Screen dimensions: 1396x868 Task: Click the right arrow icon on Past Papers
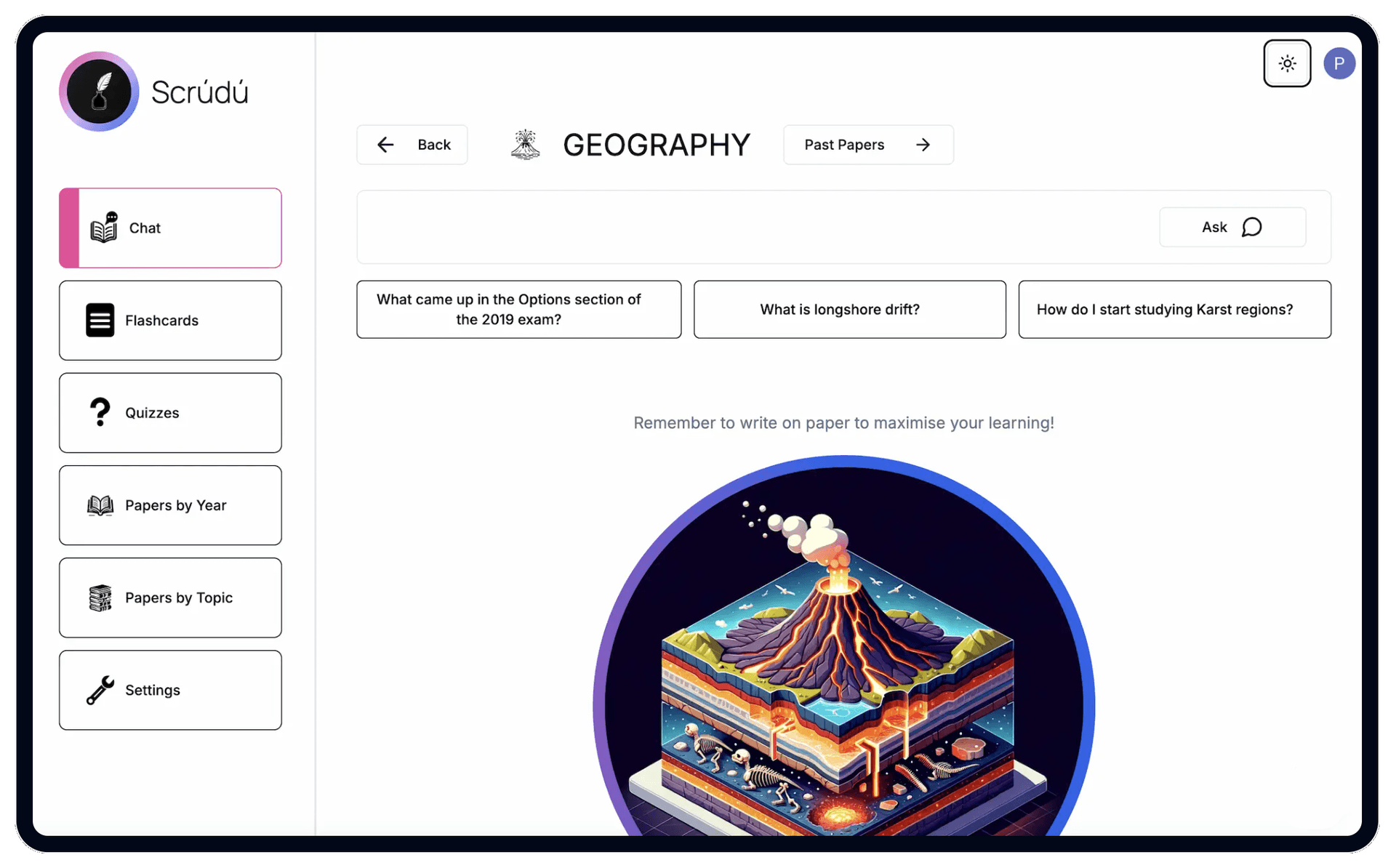point(923,145)
